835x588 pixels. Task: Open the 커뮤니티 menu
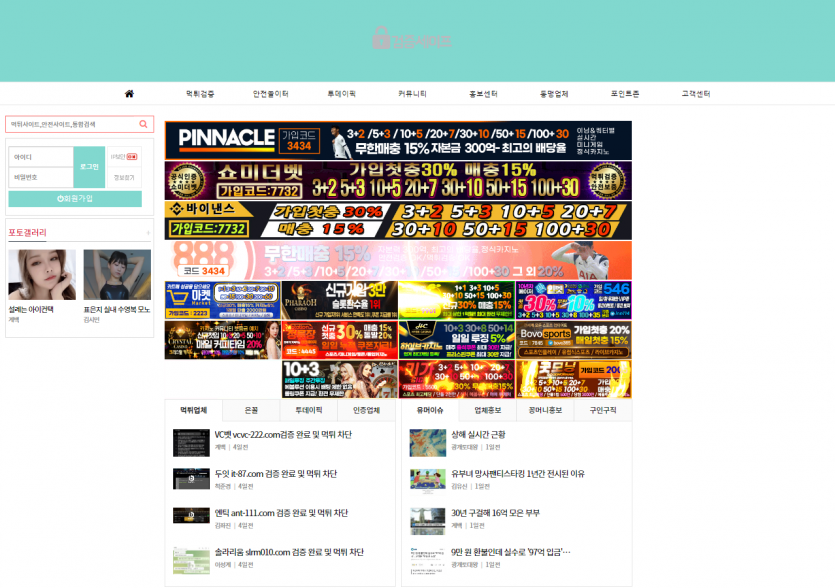[x=412, y=94]
